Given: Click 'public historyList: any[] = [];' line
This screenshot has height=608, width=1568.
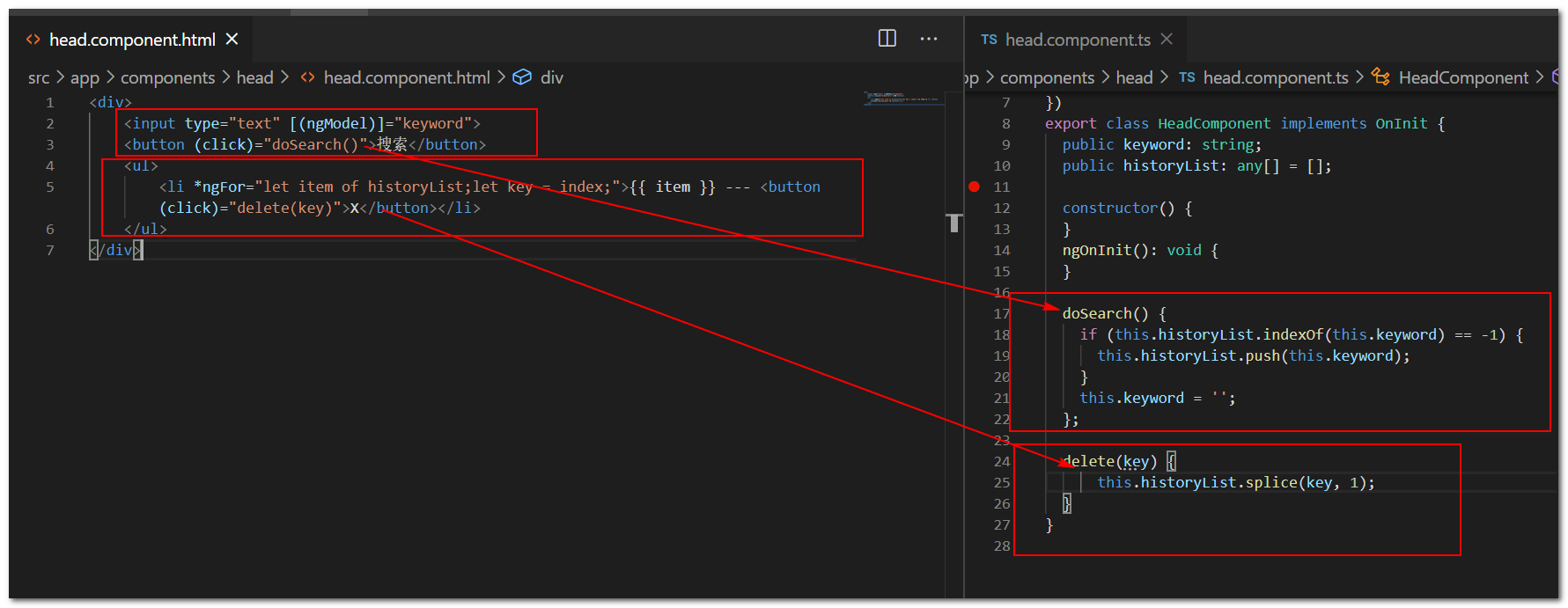Looking at the screenshot, I should pyautogui.click(x=1196, y=165).
